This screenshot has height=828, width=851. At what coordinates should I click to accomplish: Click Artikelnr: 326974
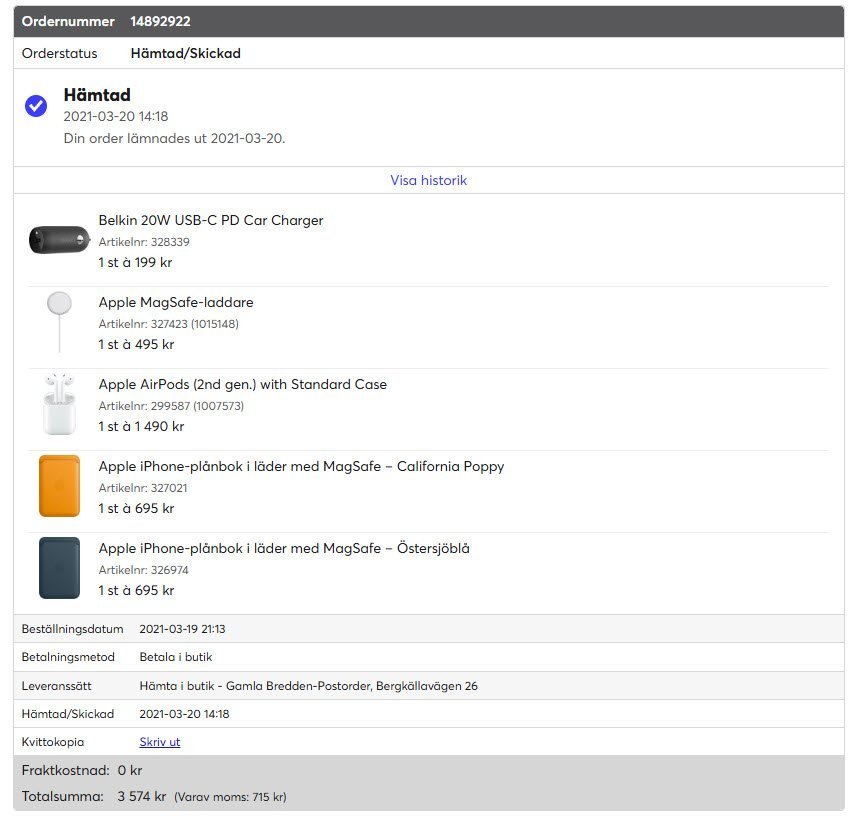click(143, 570)
